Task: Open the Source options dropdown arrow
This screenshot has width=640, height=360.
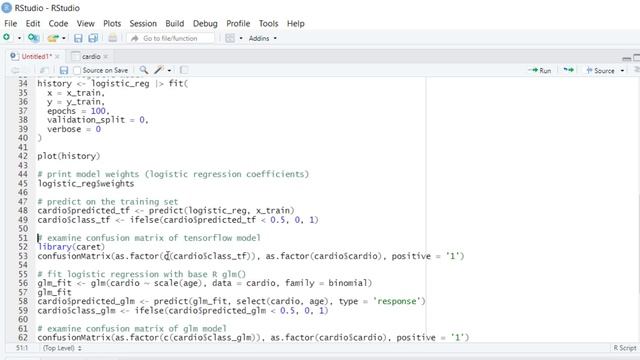Action: (622, 71)
